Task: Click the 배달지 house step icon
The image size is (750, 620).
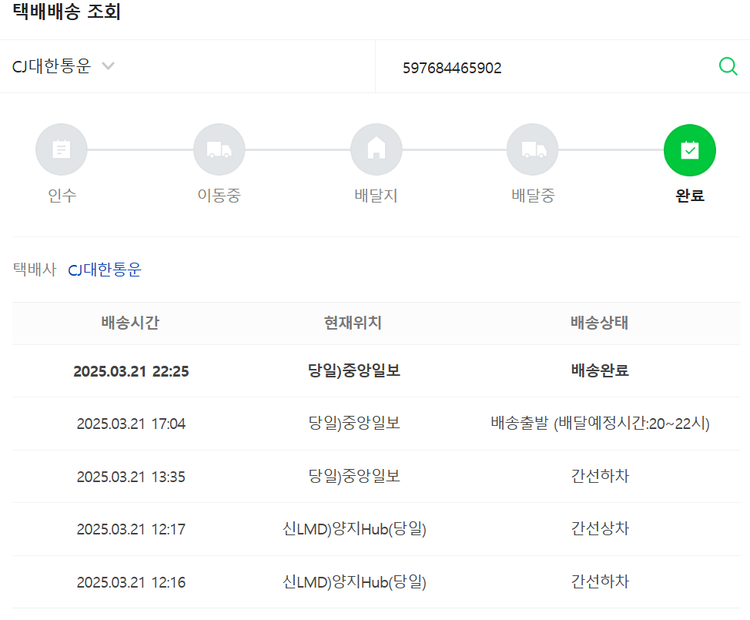Action: coord(376,150)
